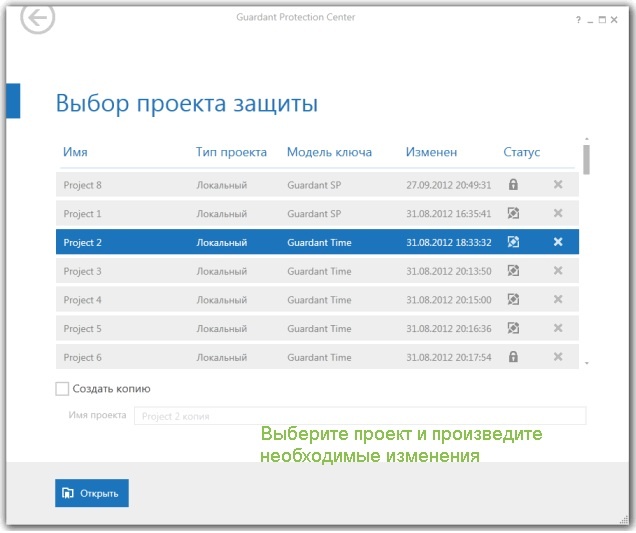Viewport: 636px width, 533px height.
Task: Click the Имя проекта input field
Action: tap(359, 416)
